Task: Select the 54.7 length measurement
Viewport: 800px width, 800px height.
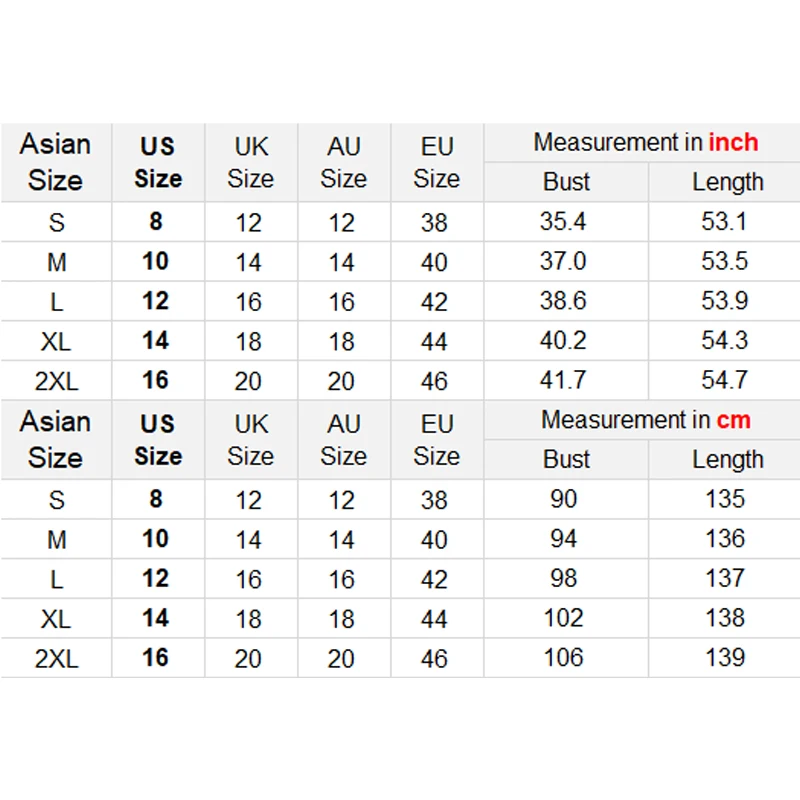Action: (725, 381)
